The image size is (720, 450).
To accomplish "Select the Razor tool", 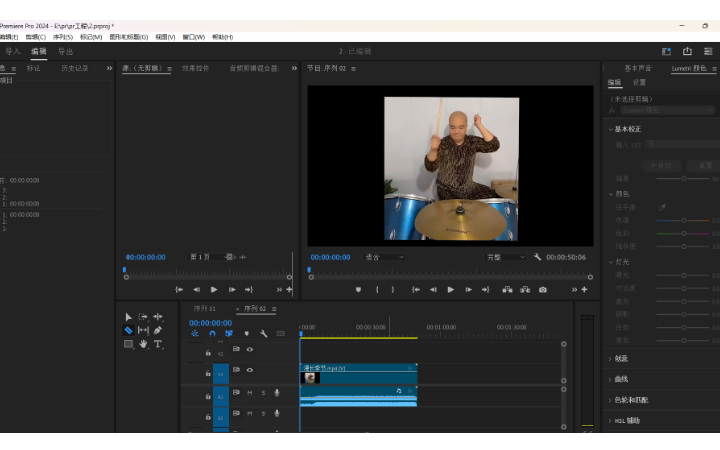I will coord(129,330).
